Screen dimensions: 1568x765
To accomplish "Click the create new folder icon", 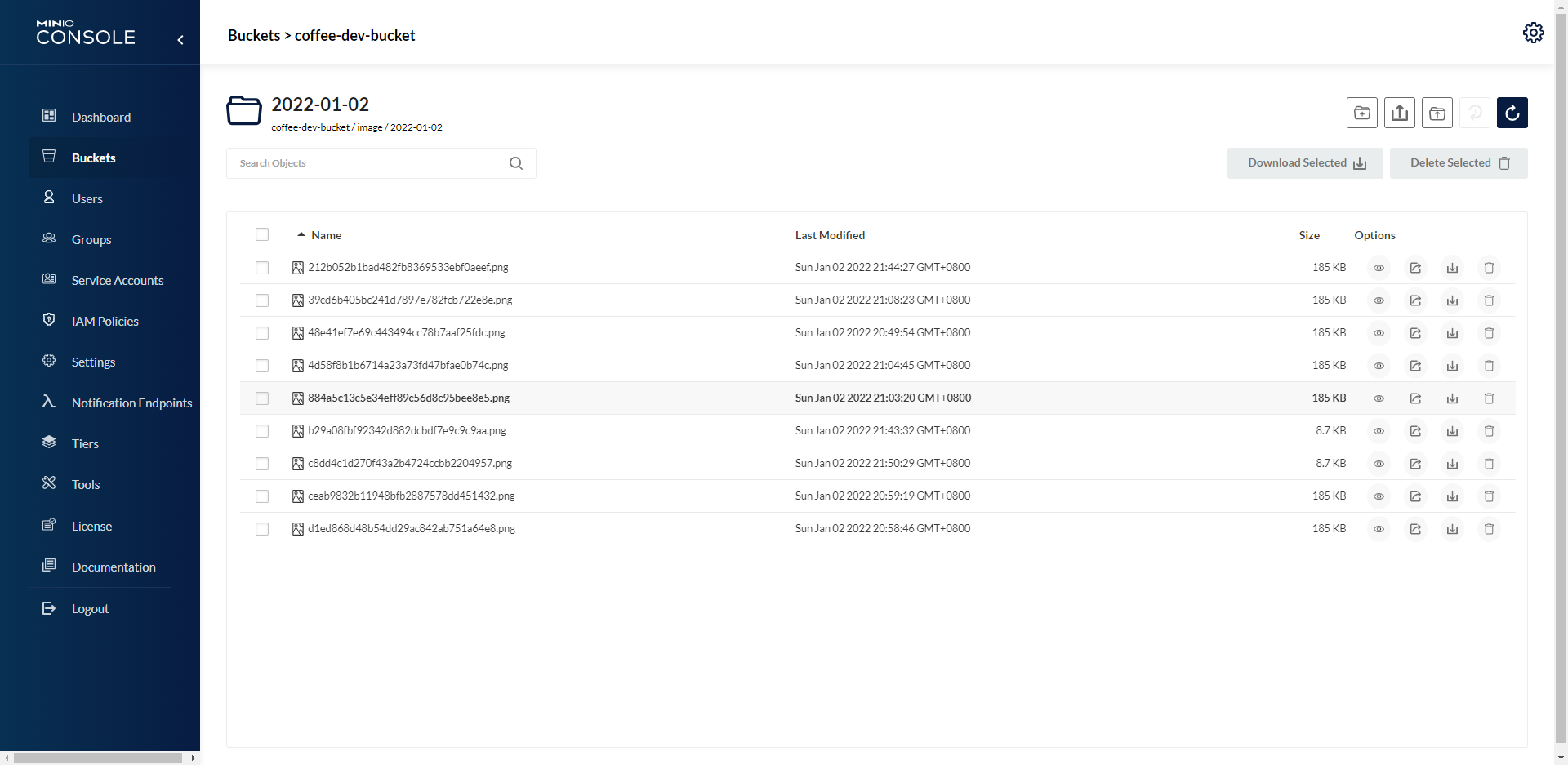I will click(x=1361, y=113).
